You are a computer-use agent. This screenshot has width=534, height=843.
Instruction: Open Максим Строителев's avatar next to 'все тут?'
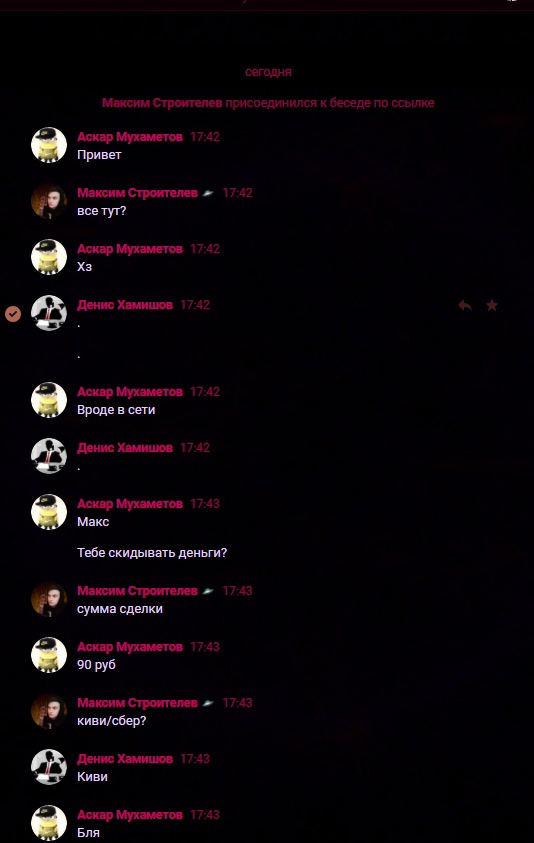[x=49, y=201]
